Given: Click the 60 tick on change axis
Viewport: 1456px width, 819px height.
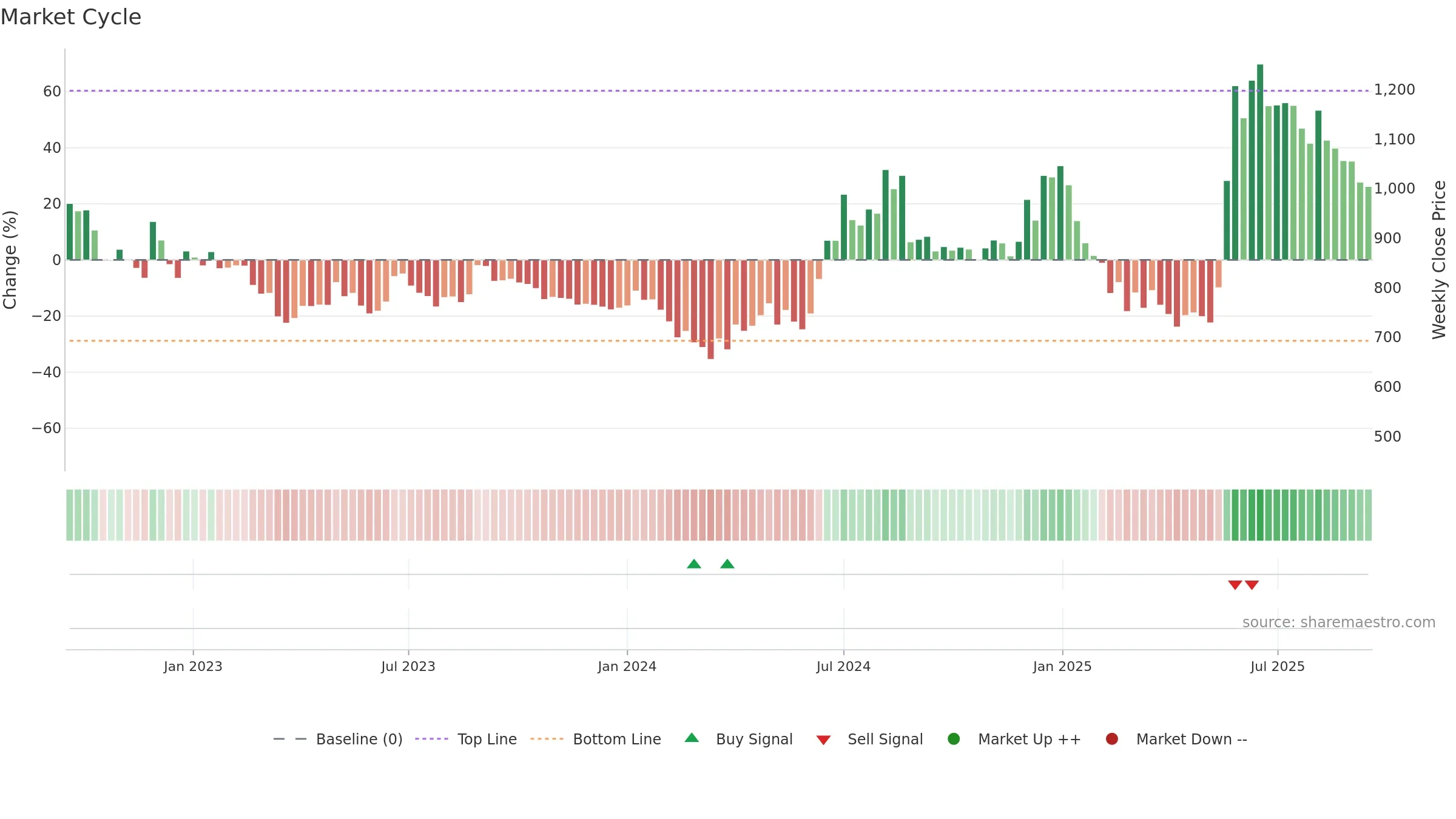Looking at the screenshot, I should (x=52, y=92).
